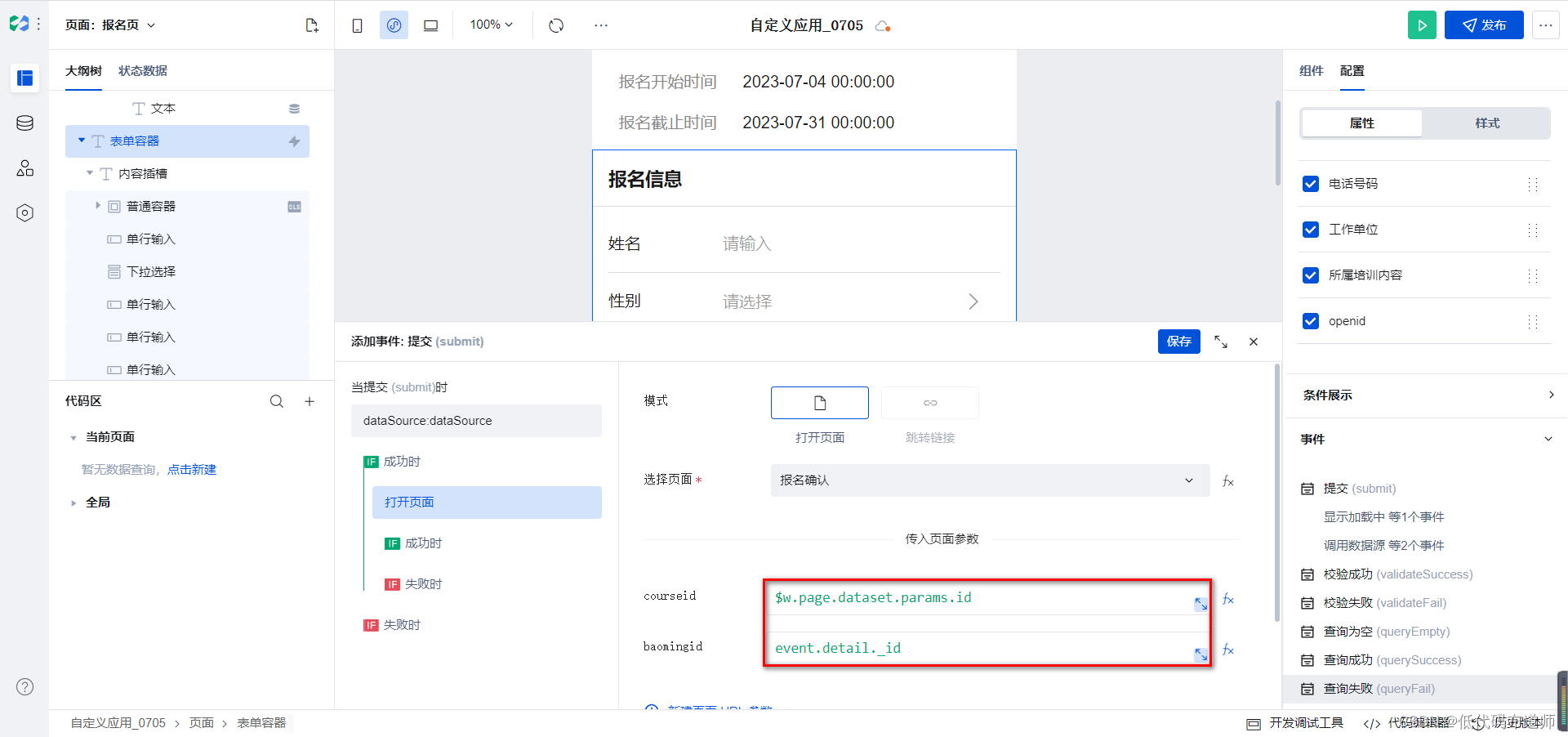The height and width of the screenshot is (737, 1568).
Task: Switch to the 配置 tab
Action: pos(1352,71)
